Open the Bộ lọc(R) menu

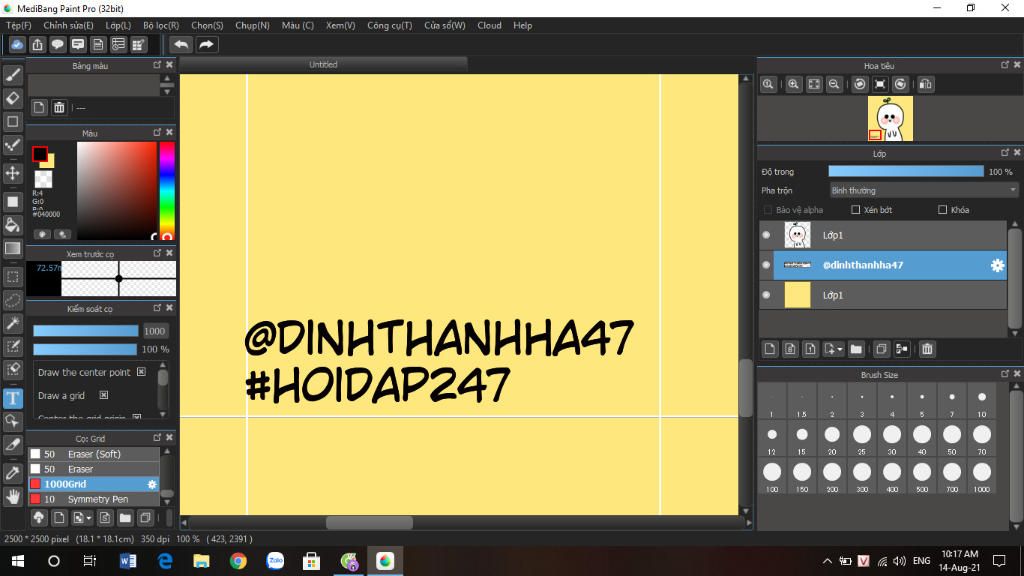click(x=161, y=25)
